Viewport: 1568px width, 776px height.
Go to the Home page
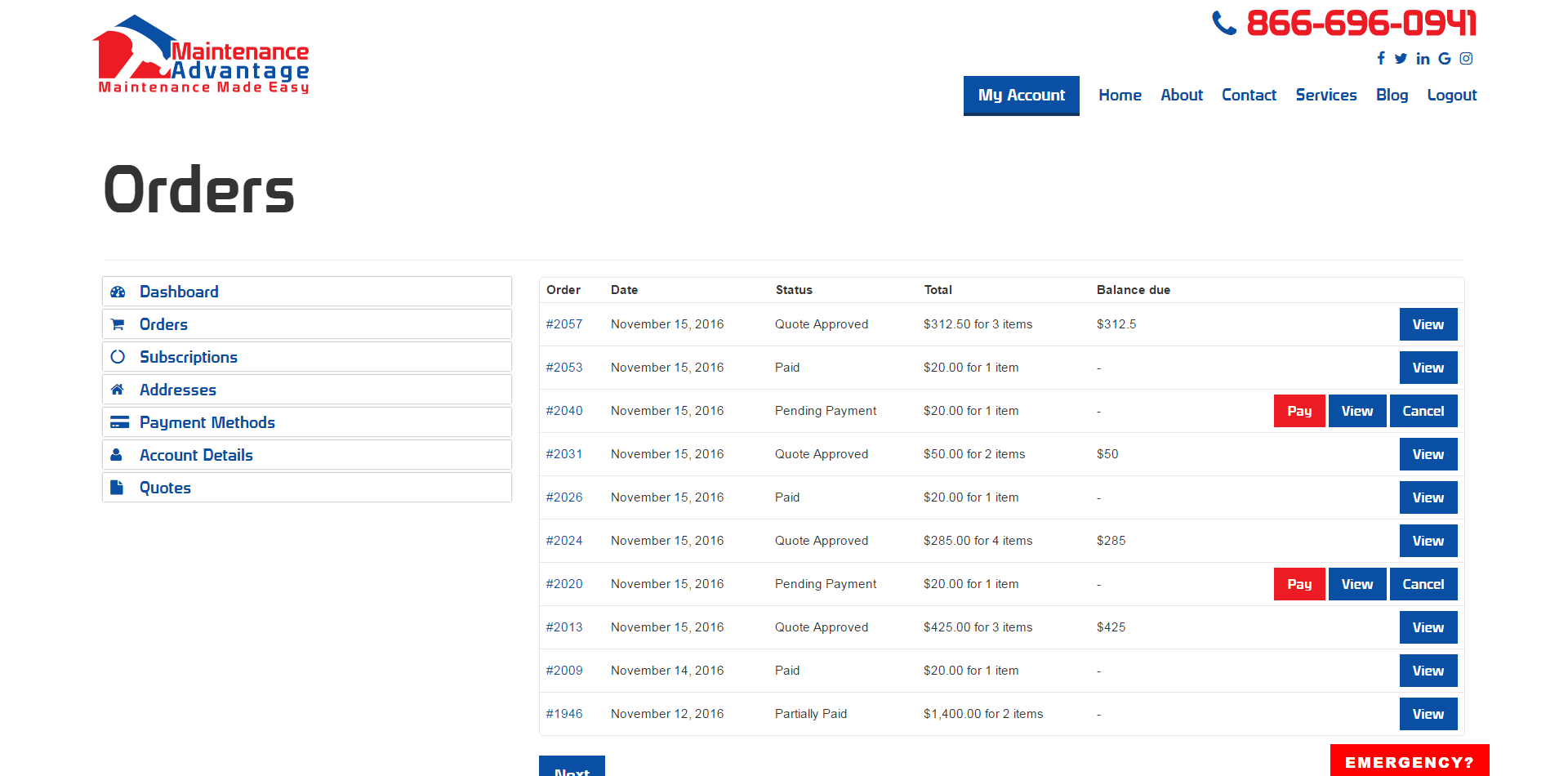(1120, 96)
